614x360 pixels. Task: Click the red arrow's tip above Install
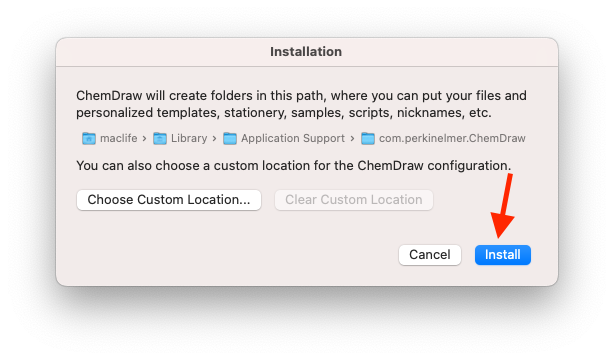pos(498,235)
